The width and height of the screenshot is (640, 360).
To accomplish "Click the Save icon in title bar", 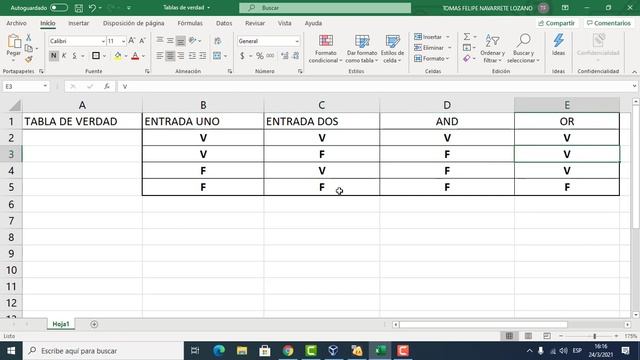I will [79, 8].
